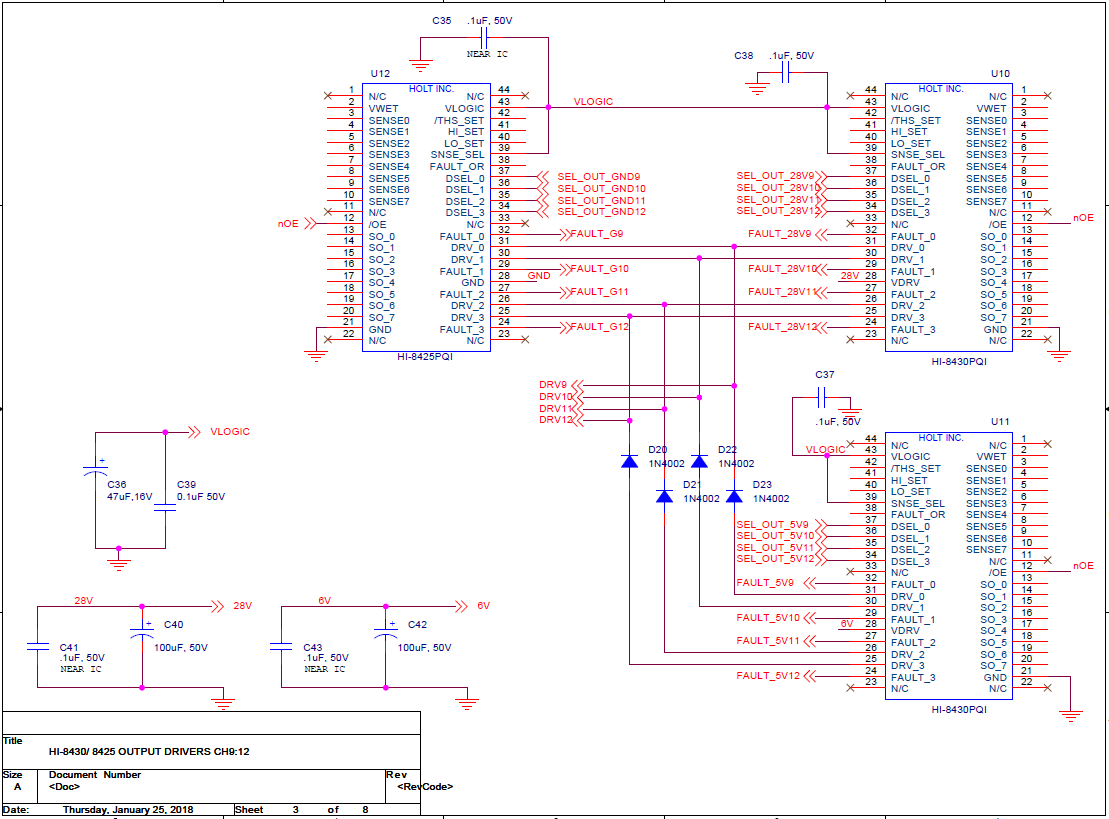Select 100uF, 50V value of C40
Screen dimensions: 1109x819
click(x=181, y=648)
